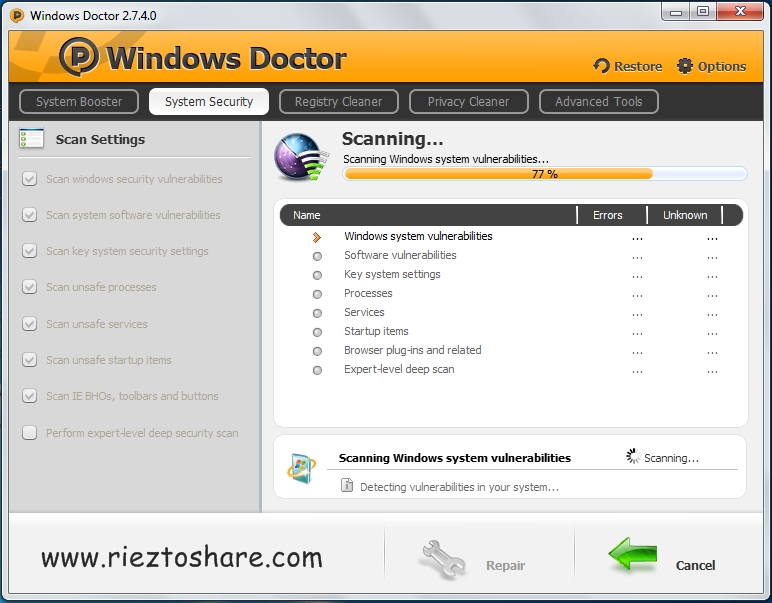
Task: Click the Restore link text
Action: click(638, 66)
